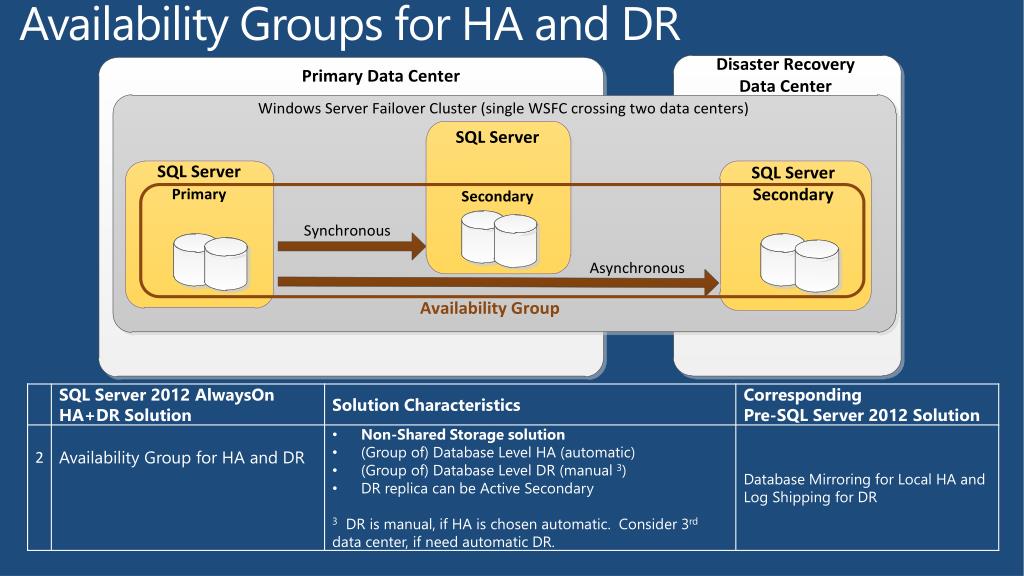Select the long Asynchronous replication arrow
1024x576 pixels.
(x=498, y=281)
